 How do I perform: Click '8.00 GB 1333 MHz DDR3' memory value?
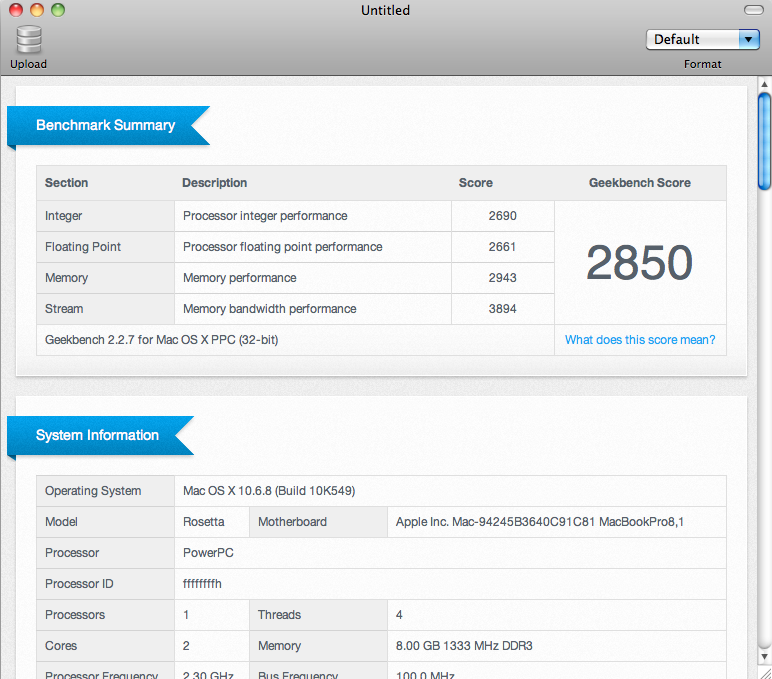point(464,646)
